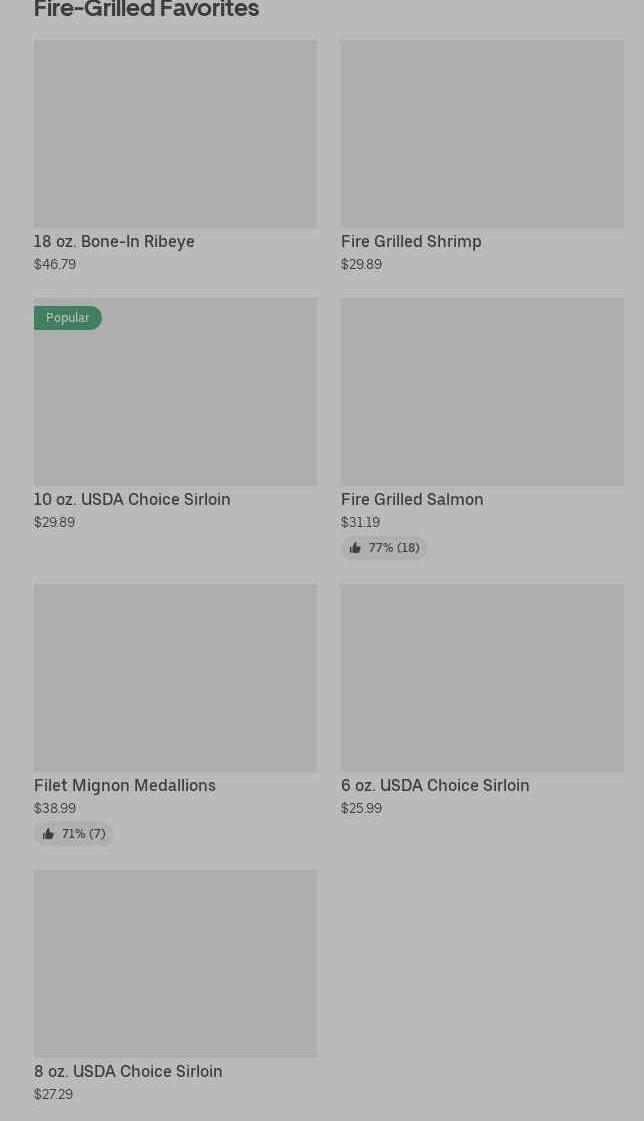Click the Fire Grilled Salmon name link
Screen dimensions: 644x1121
tap(412, 500)
